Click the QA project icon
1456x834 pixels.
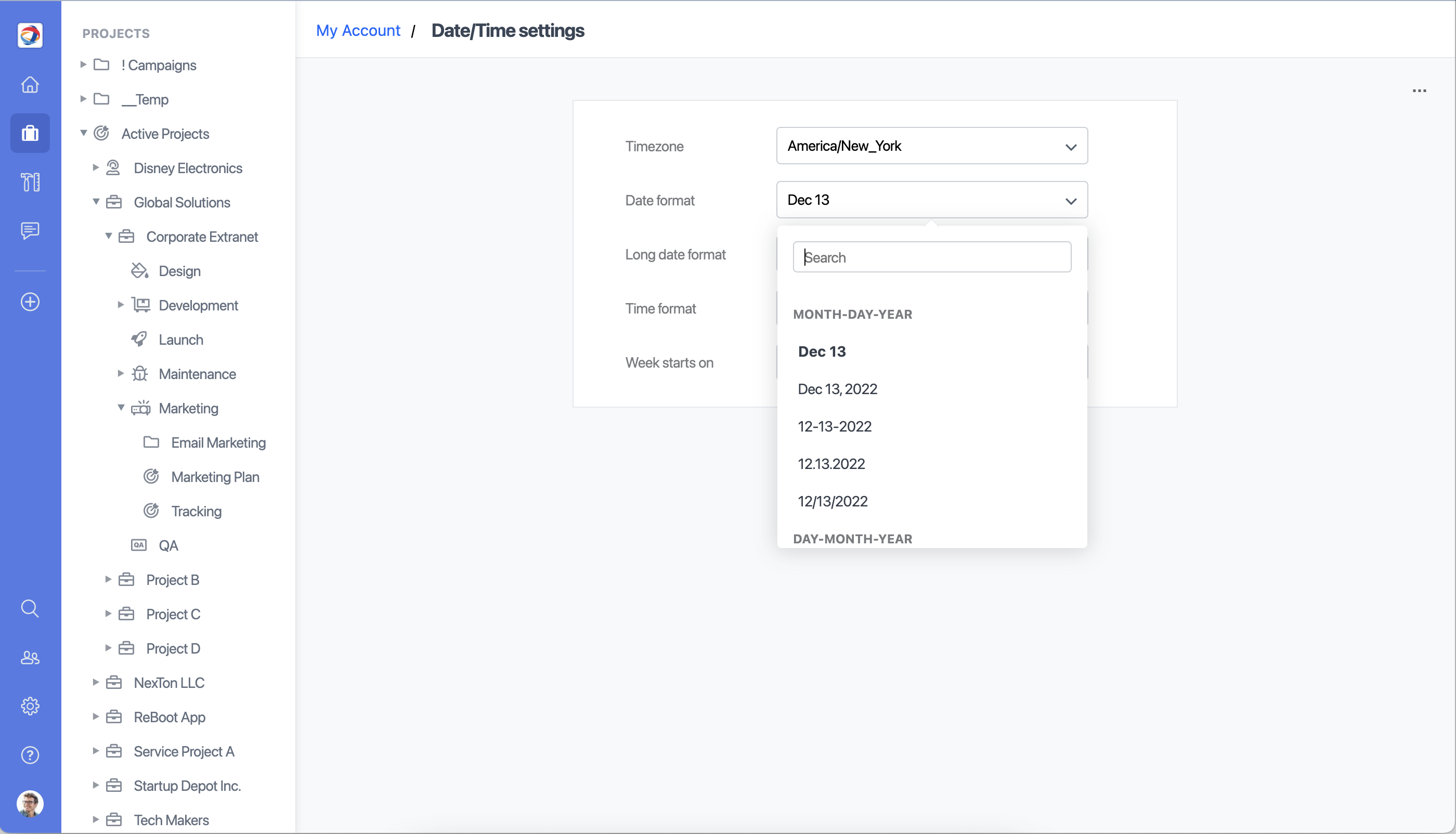coord(139,545)
